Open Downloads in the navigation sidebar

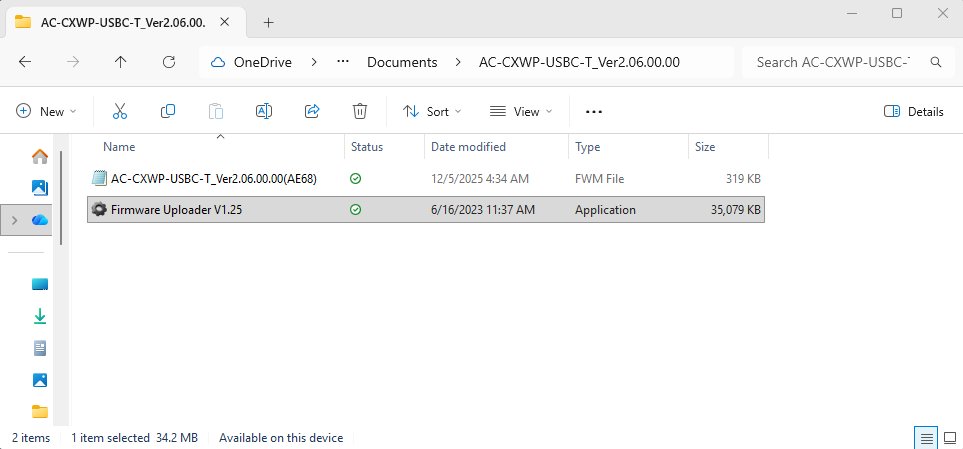click(40, 316)
